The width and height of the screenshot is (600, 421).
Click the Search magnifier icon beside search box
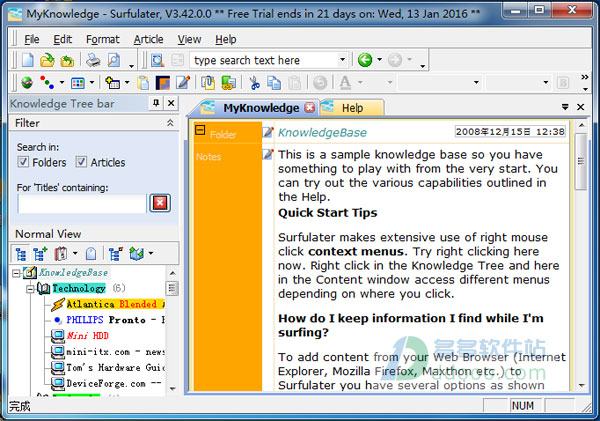point(158,60)
